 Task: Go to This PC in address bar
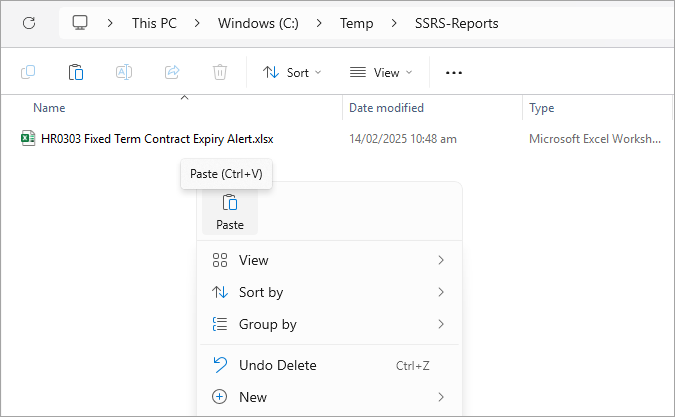154,23
